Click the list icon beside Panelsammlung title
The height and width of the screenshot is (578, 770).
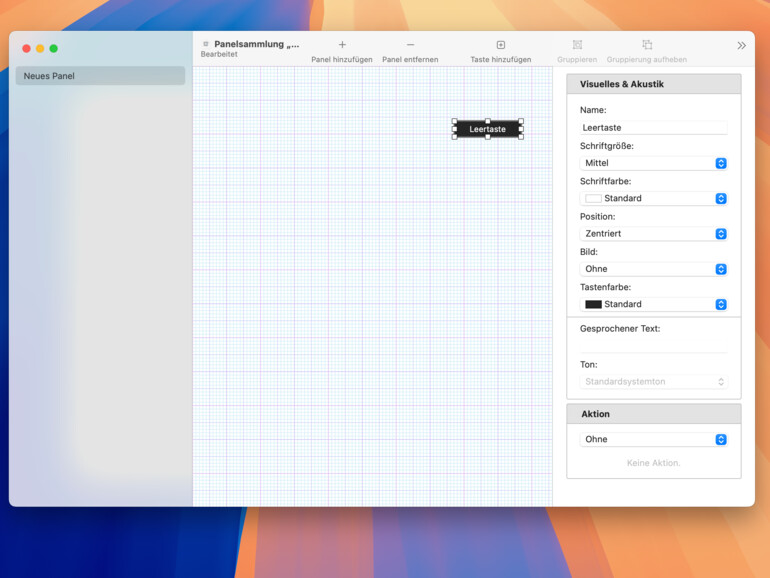206,44
